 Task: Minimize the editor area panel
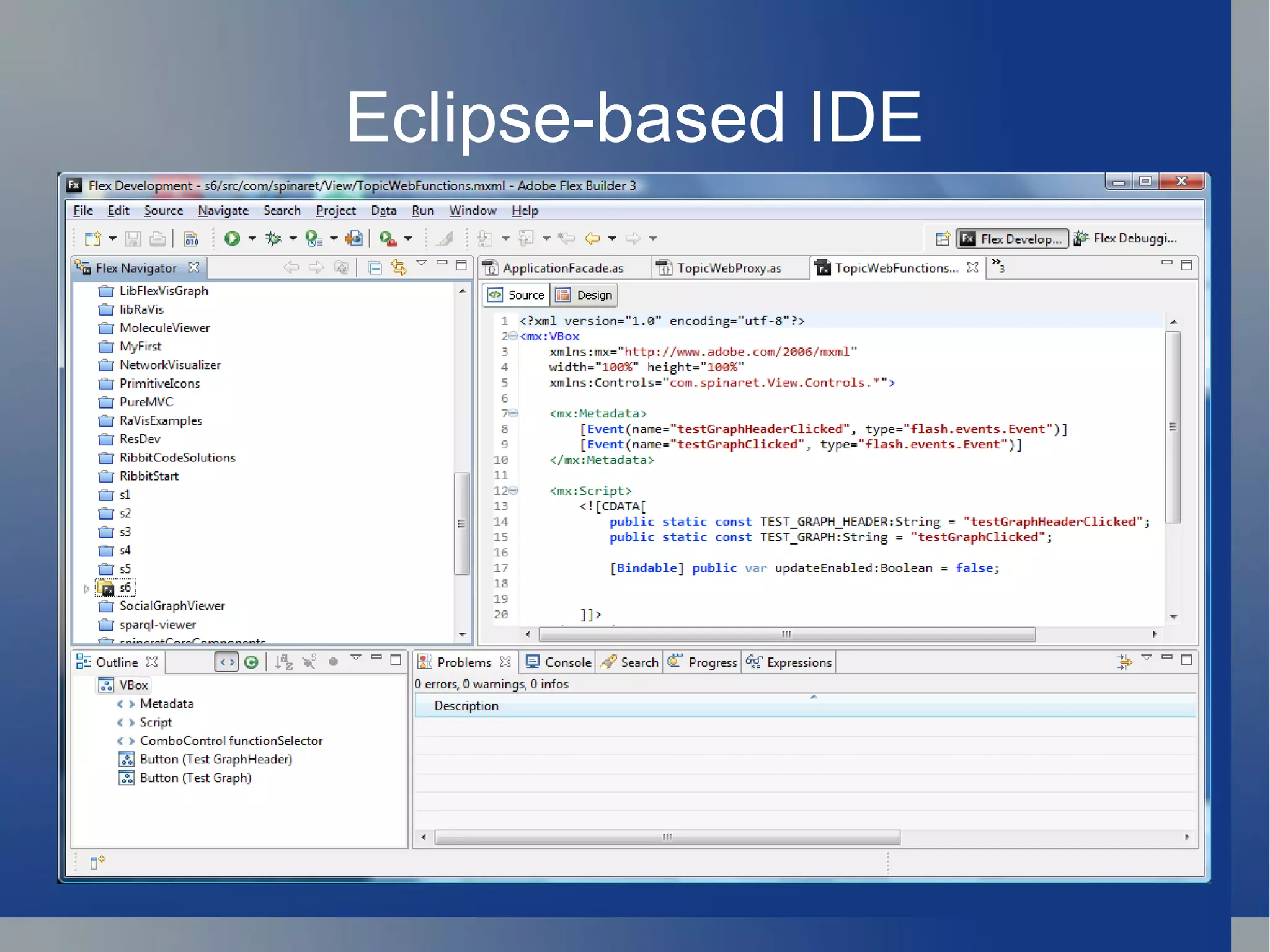pyautogui.click(x=1167, y=263)
